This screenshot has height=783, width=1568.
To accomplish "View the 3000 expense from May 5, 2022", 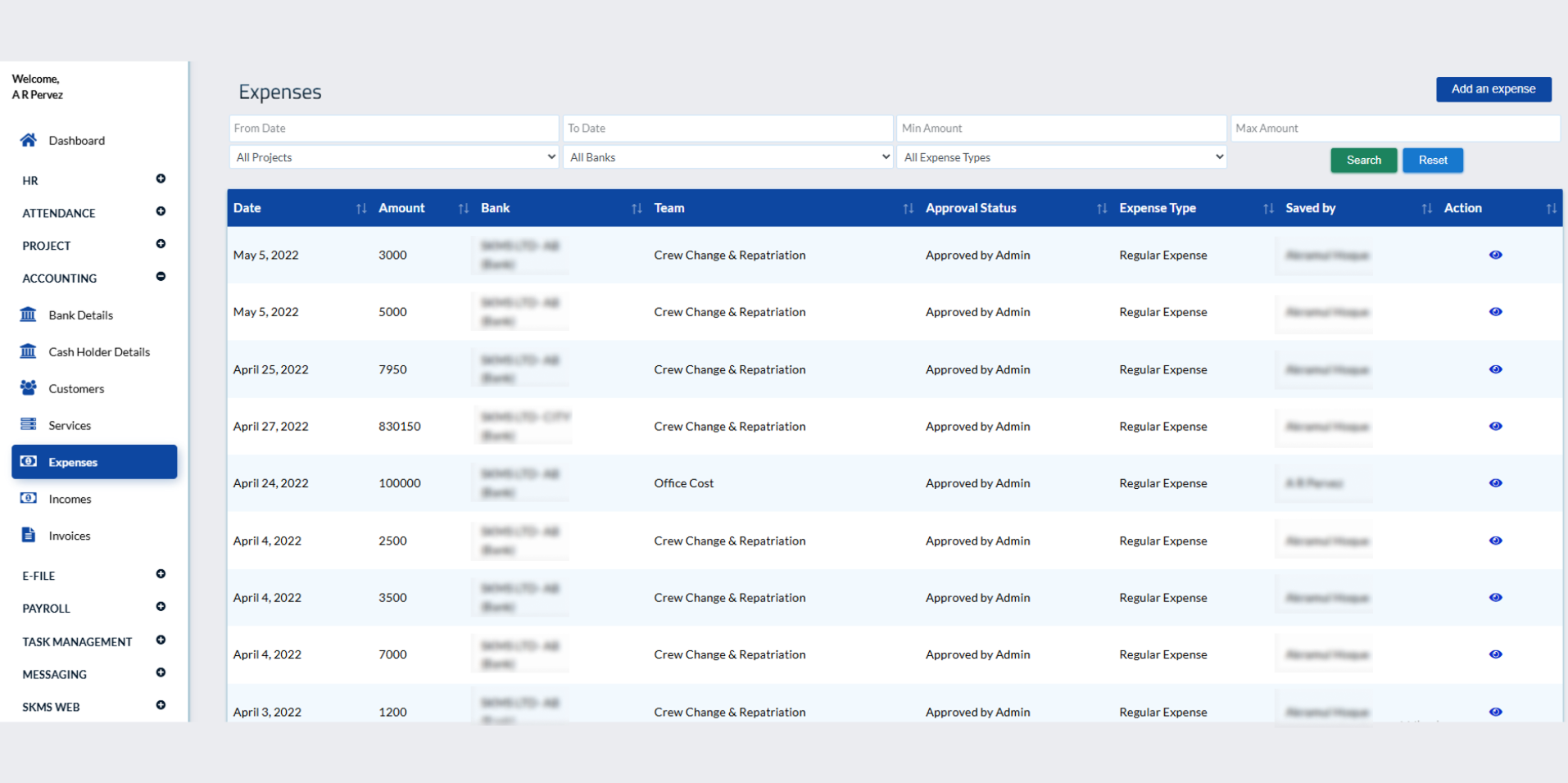I will coord(1495,255).
